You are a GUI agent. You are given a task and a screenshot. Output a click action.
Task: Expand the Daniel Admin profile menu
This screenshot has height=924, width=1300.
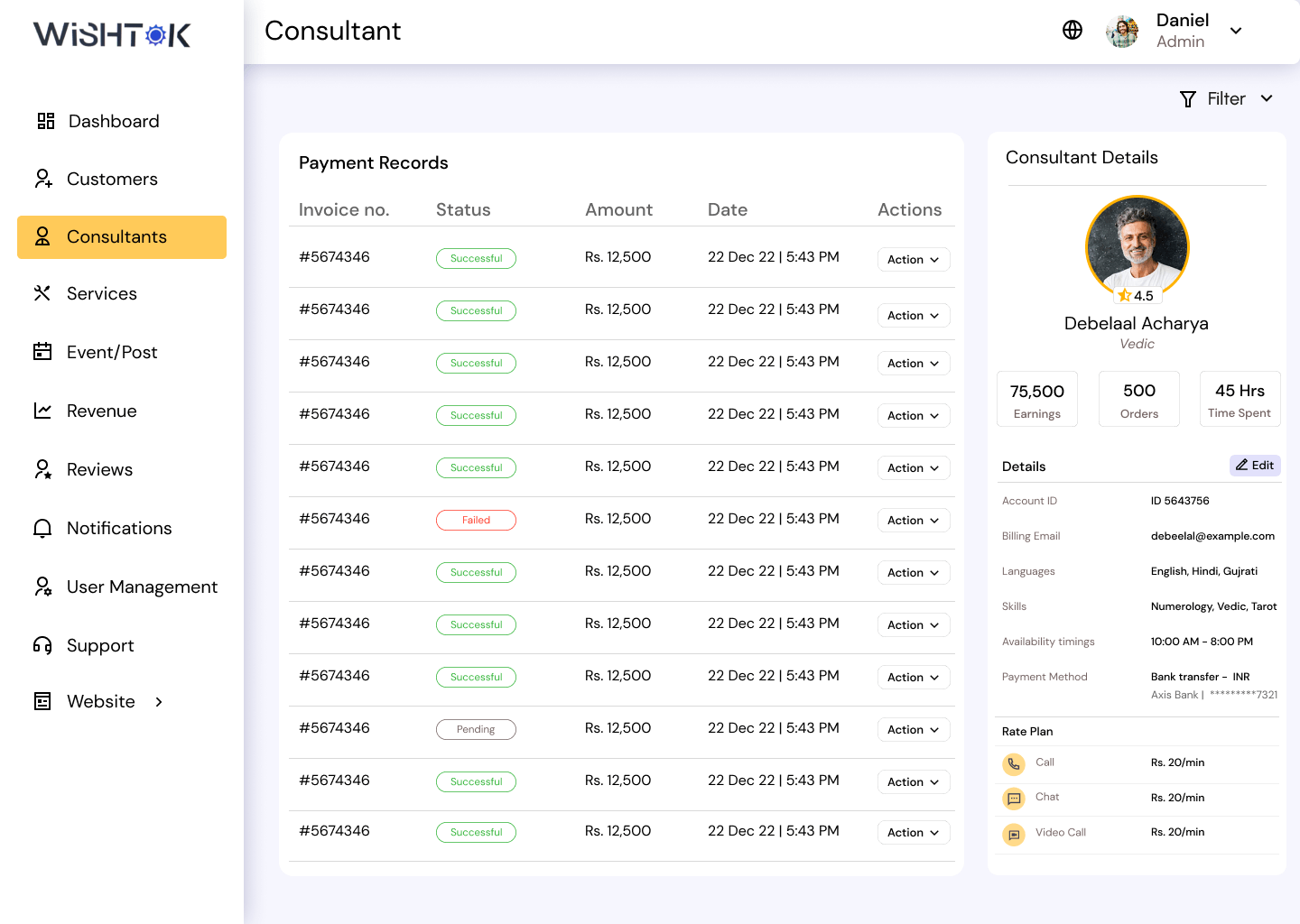[1236, 31]
